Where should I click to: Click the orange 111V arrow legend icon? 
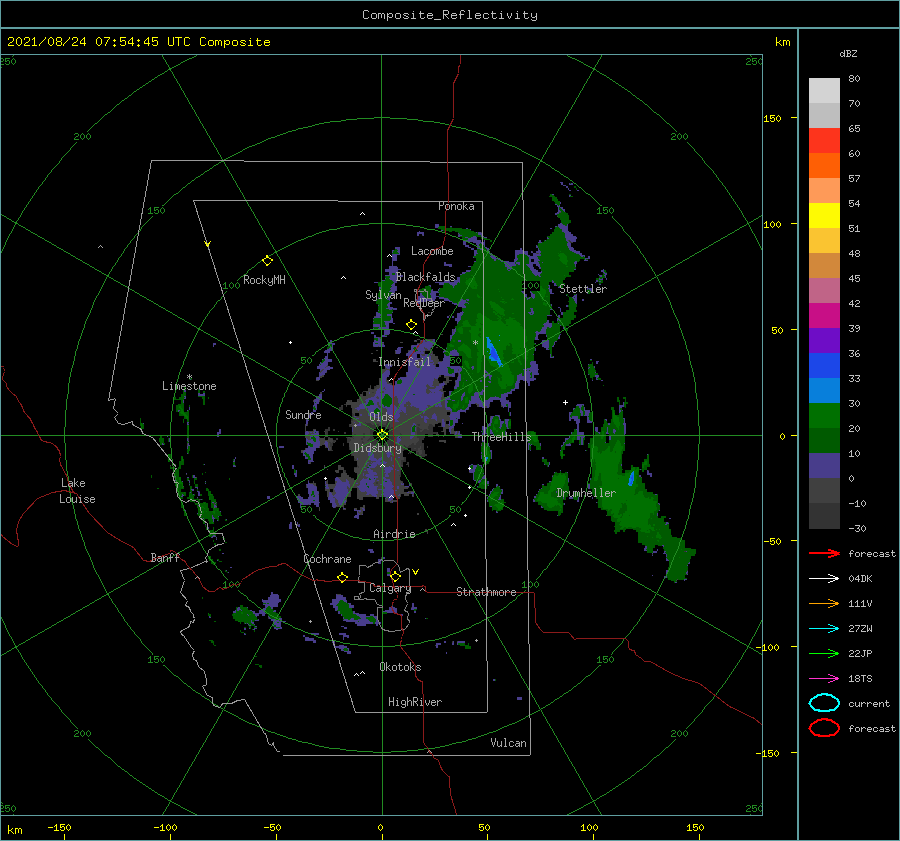[824, 603]
